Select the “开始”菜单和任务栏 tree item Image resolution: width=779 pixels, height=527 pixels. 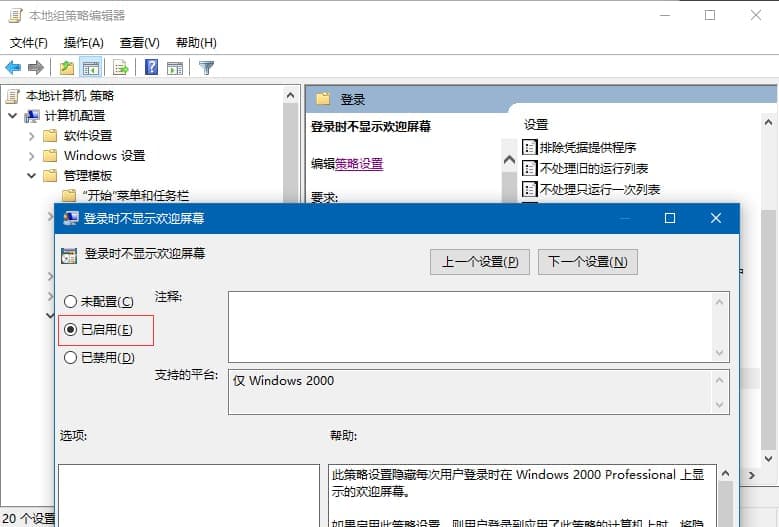[136, 195]
